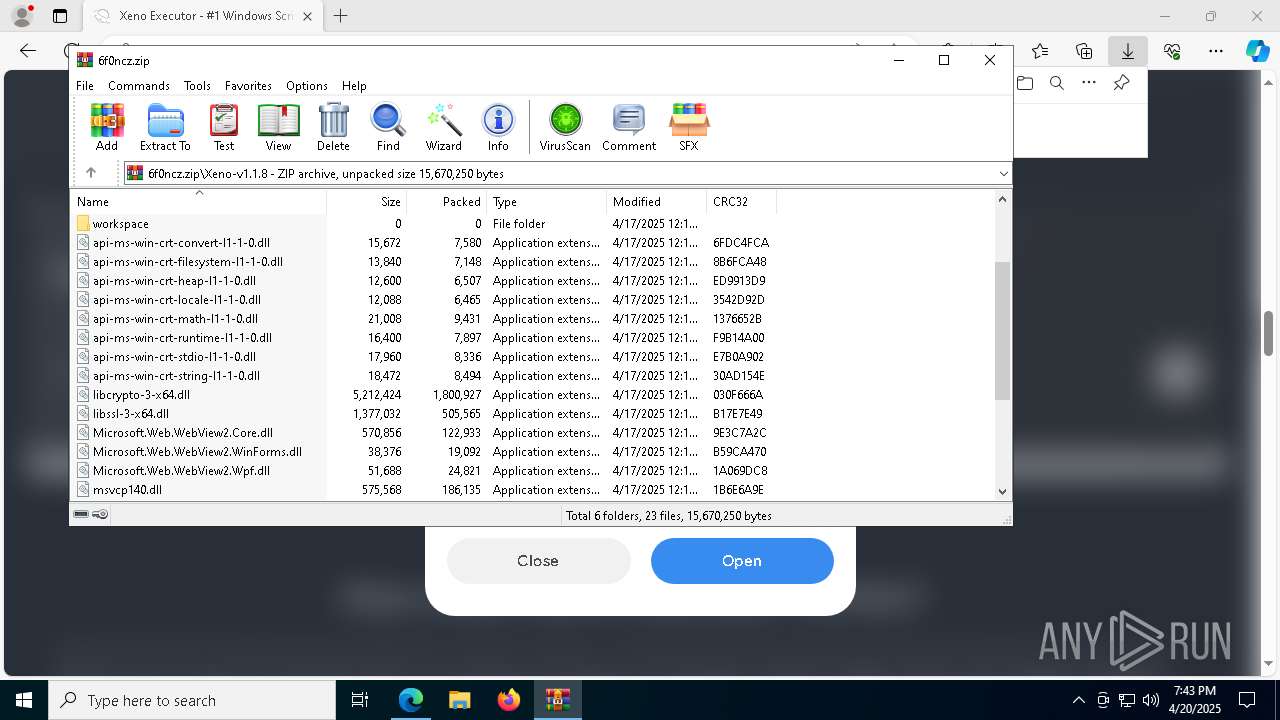Open the Commands menu

(x=139, y=86)
